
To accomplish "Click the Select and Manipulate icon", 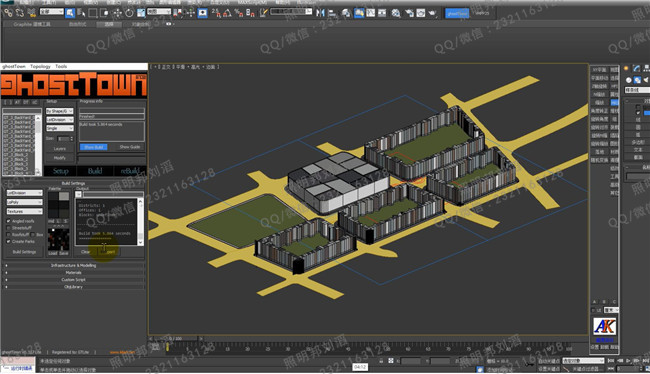I will tap(190, 13).
